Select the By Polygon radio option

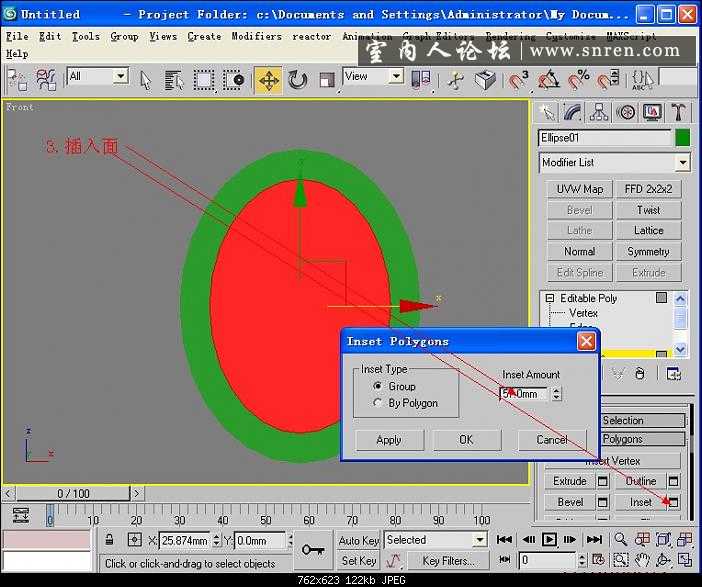378,403
